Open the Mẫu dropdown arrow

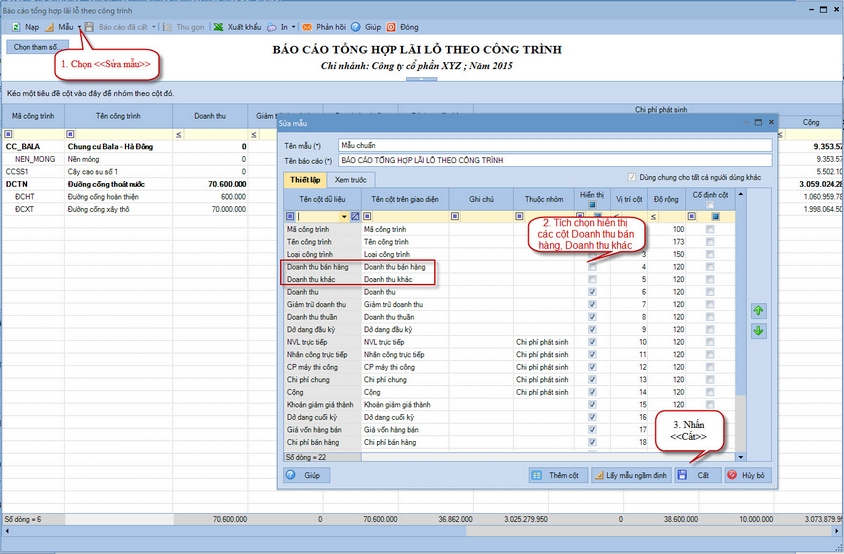[79, 27]
